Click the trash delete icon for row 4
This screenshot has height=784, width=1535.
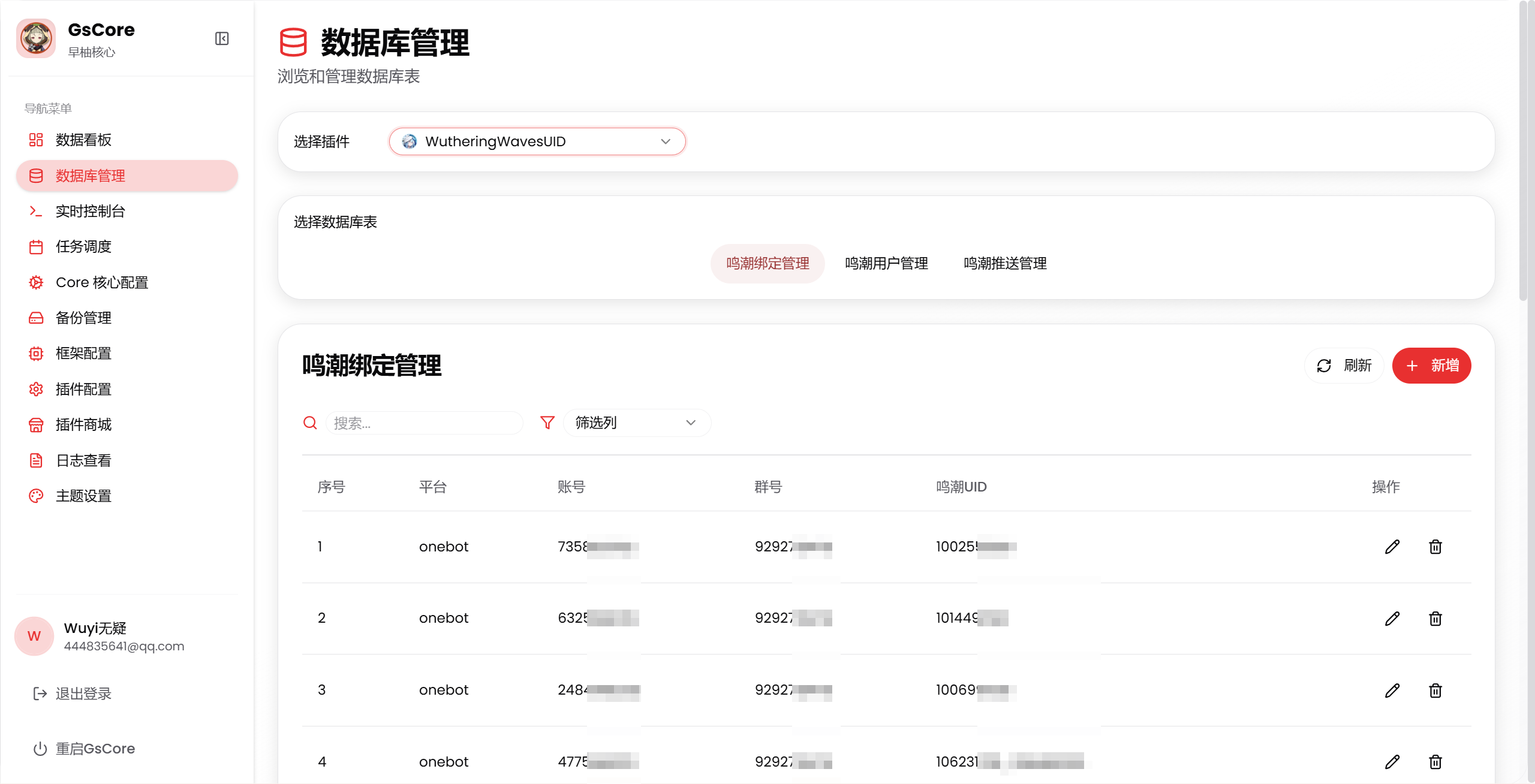[x=1435, y=762]
